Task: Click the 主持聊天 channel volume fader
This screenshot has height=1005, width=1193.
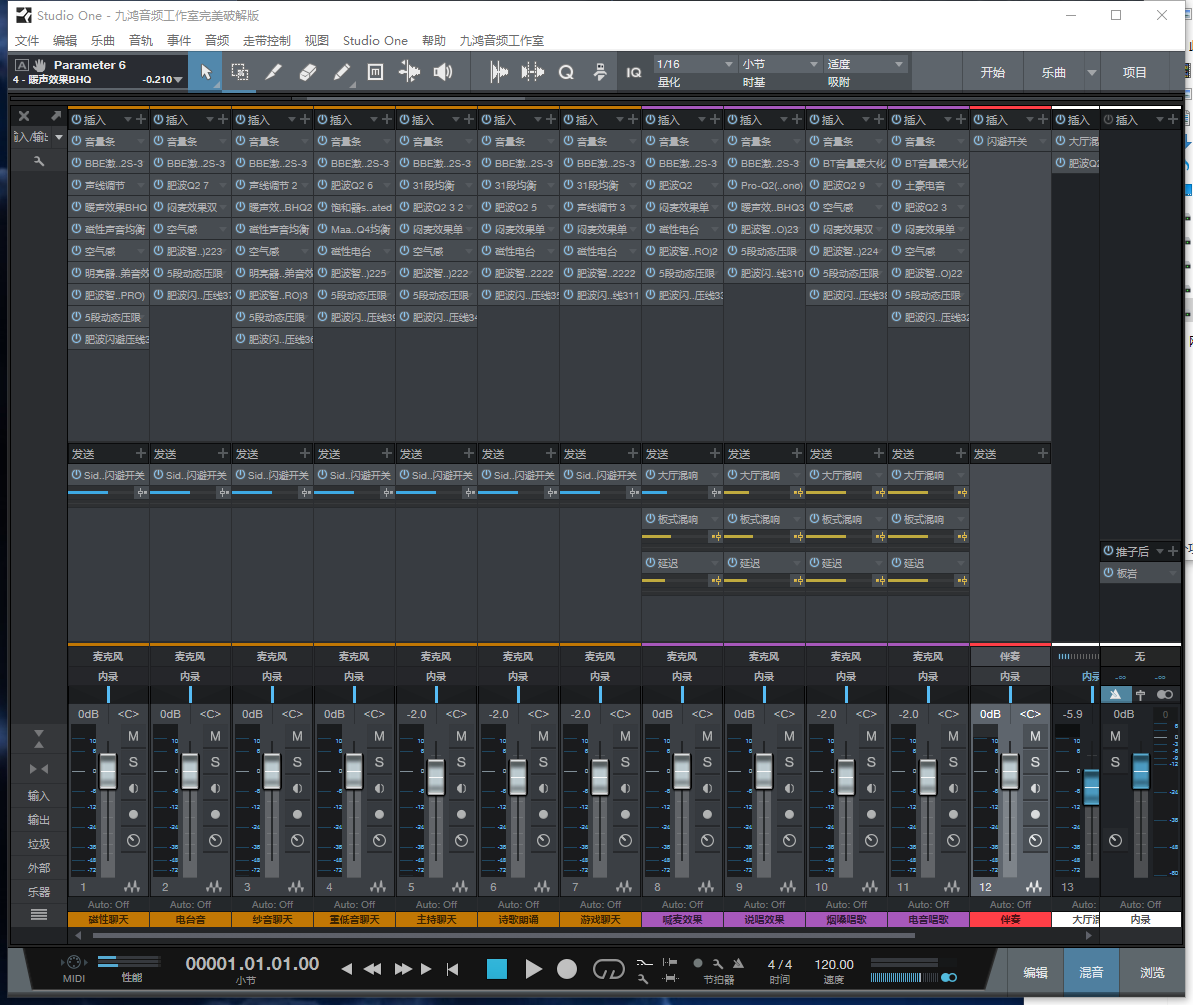Action: (436, 775)
